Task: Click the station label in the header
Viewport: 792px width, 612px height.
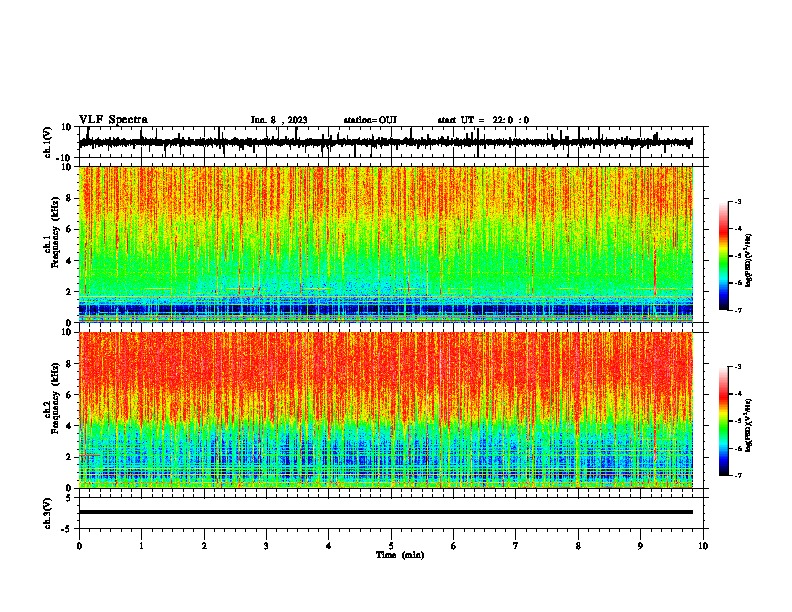Action: pos(370,120)
